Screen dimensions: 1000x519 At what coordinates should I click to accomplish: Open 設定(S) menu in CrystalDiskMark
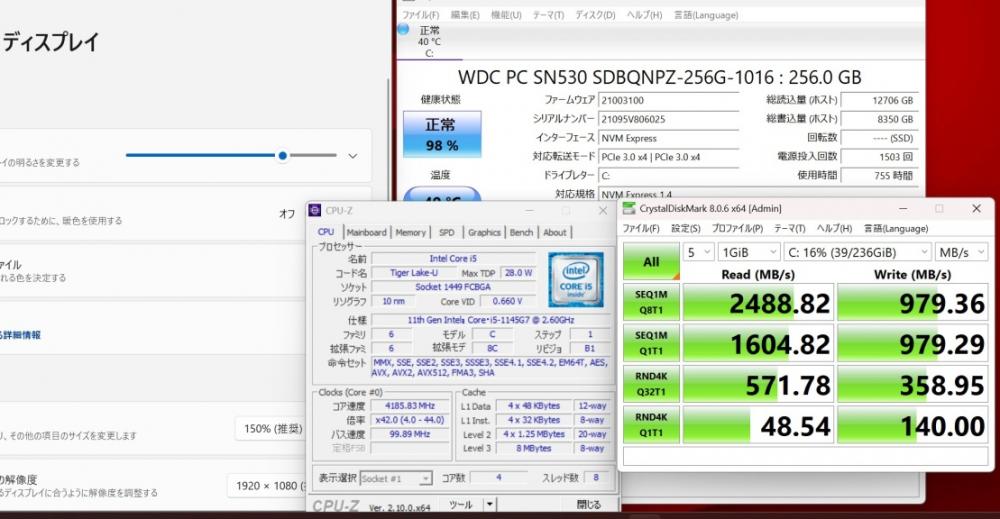(x=686, y=228)
